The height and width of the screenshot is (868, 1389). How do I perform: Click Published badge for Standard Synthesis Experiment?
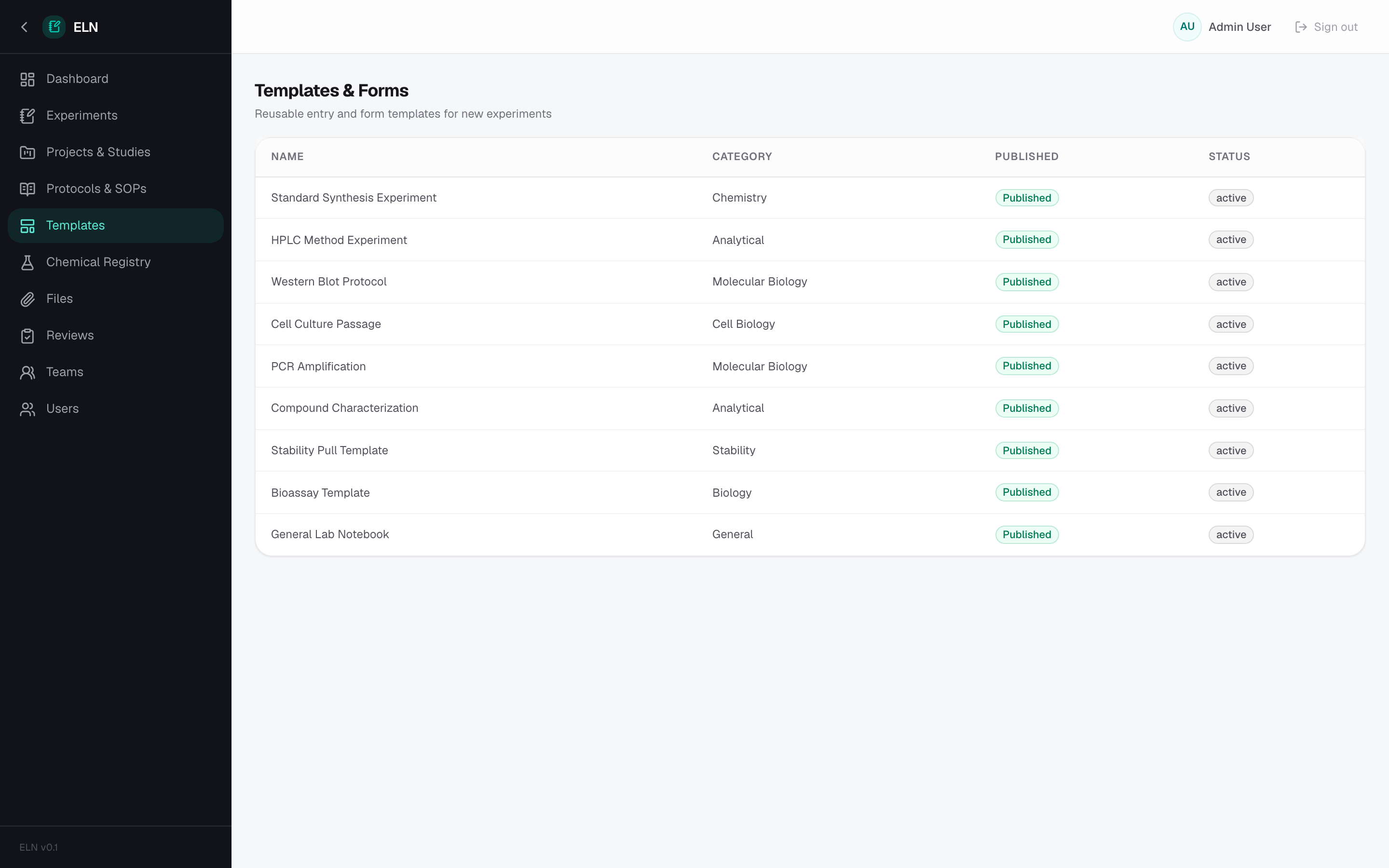point(1027,198)
